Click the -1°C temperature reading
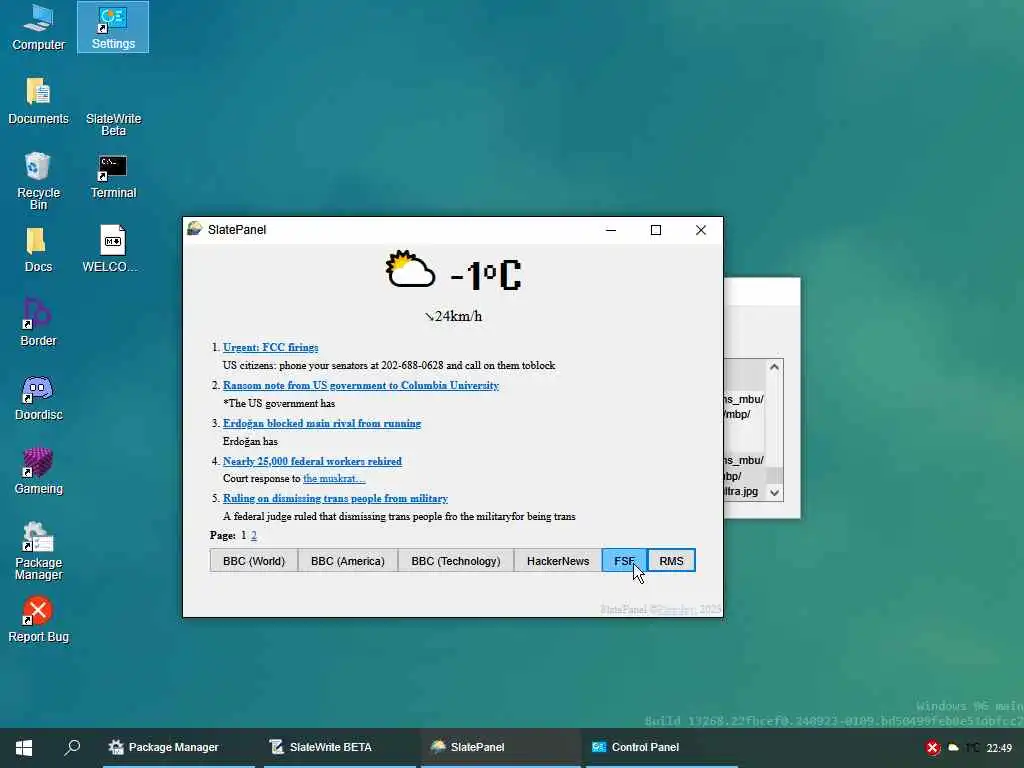 (486, 275)
